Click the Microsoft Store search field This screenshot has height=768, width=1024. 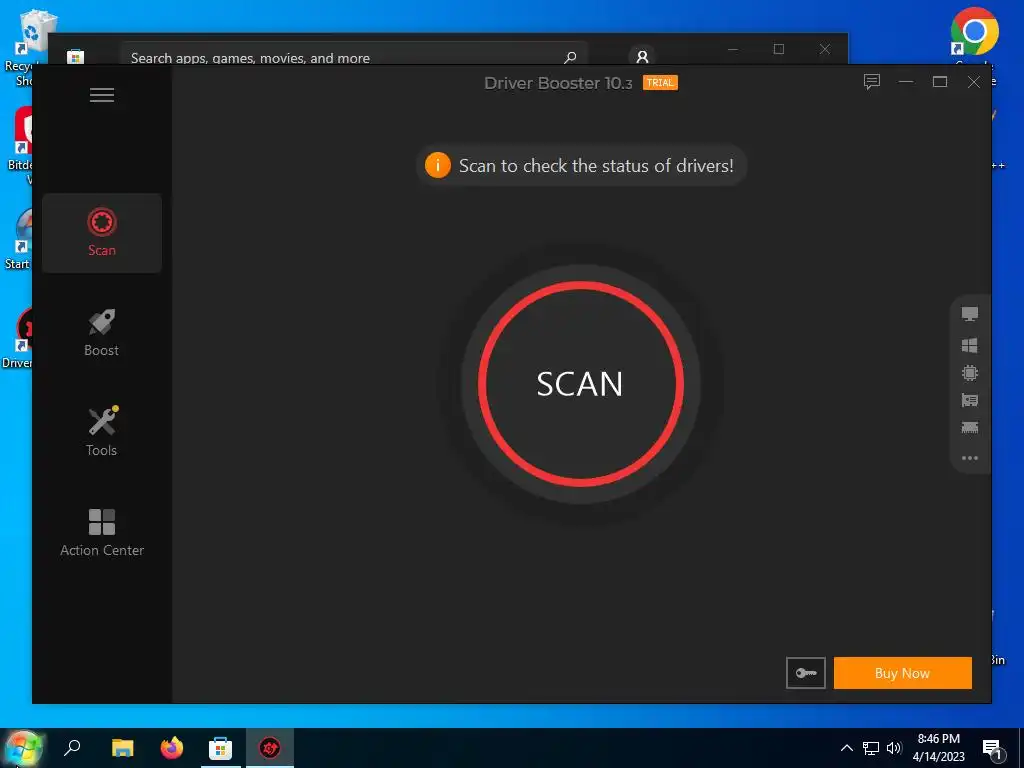[353, 55]
